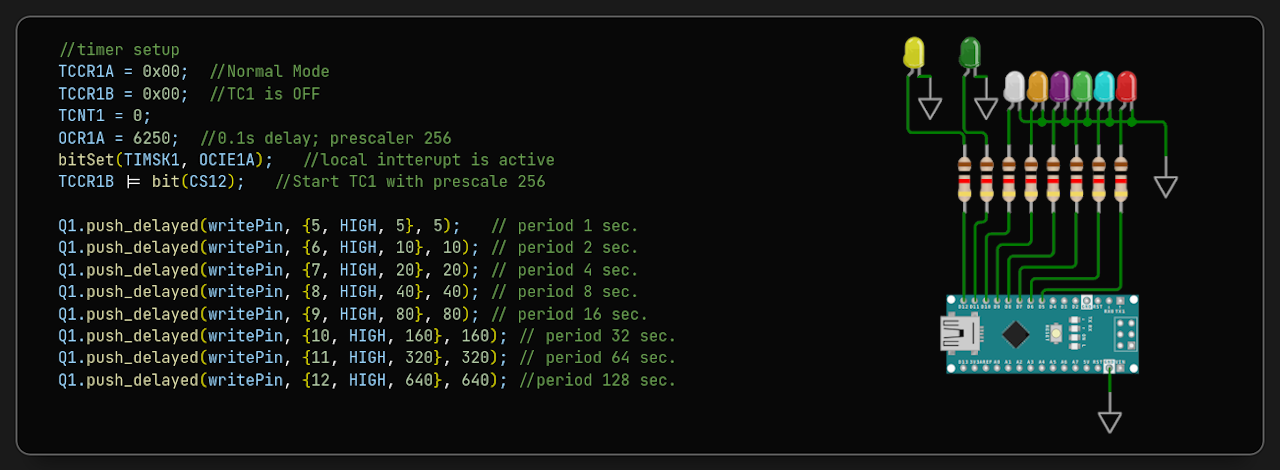Click the ground symbol below the Arduino
The width and height of the screenshot is (1280, 470).
(x=1110, y=420)
